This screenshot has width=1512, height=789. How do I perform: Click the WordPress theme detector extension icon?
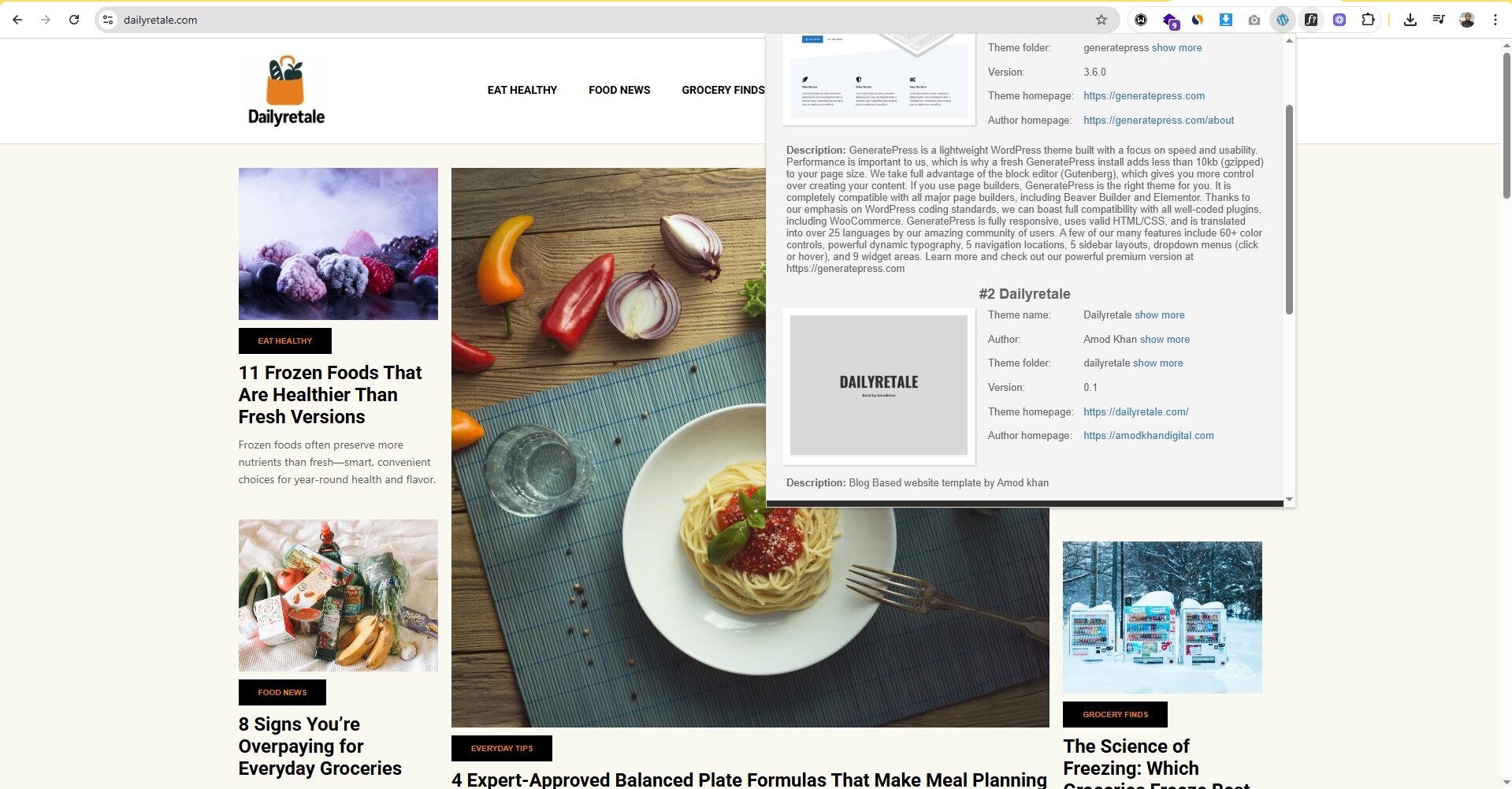(x=1283, y=20)
